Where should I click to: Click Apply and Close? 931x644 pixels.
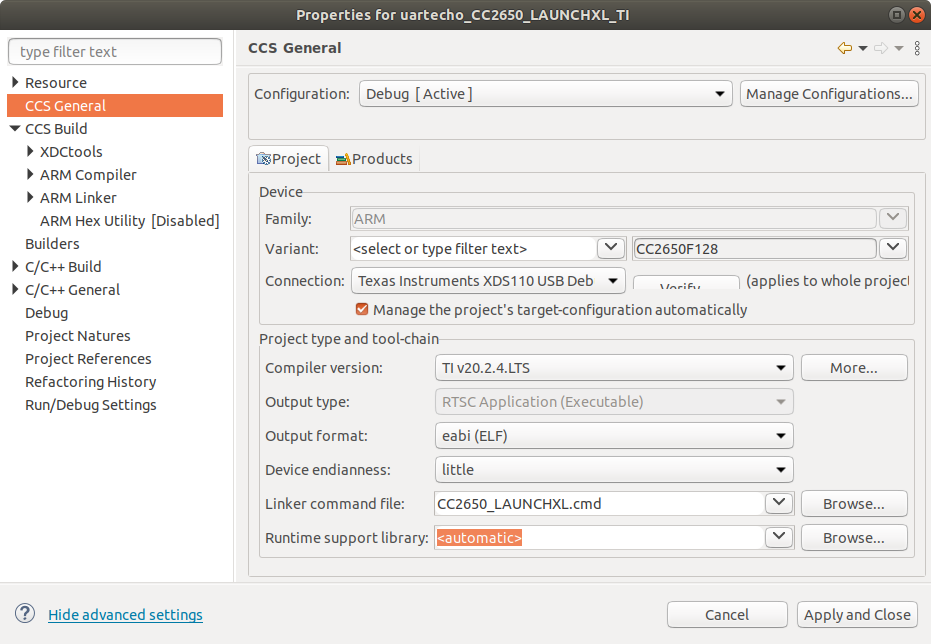pyautogui.click(x=857, y=614)
